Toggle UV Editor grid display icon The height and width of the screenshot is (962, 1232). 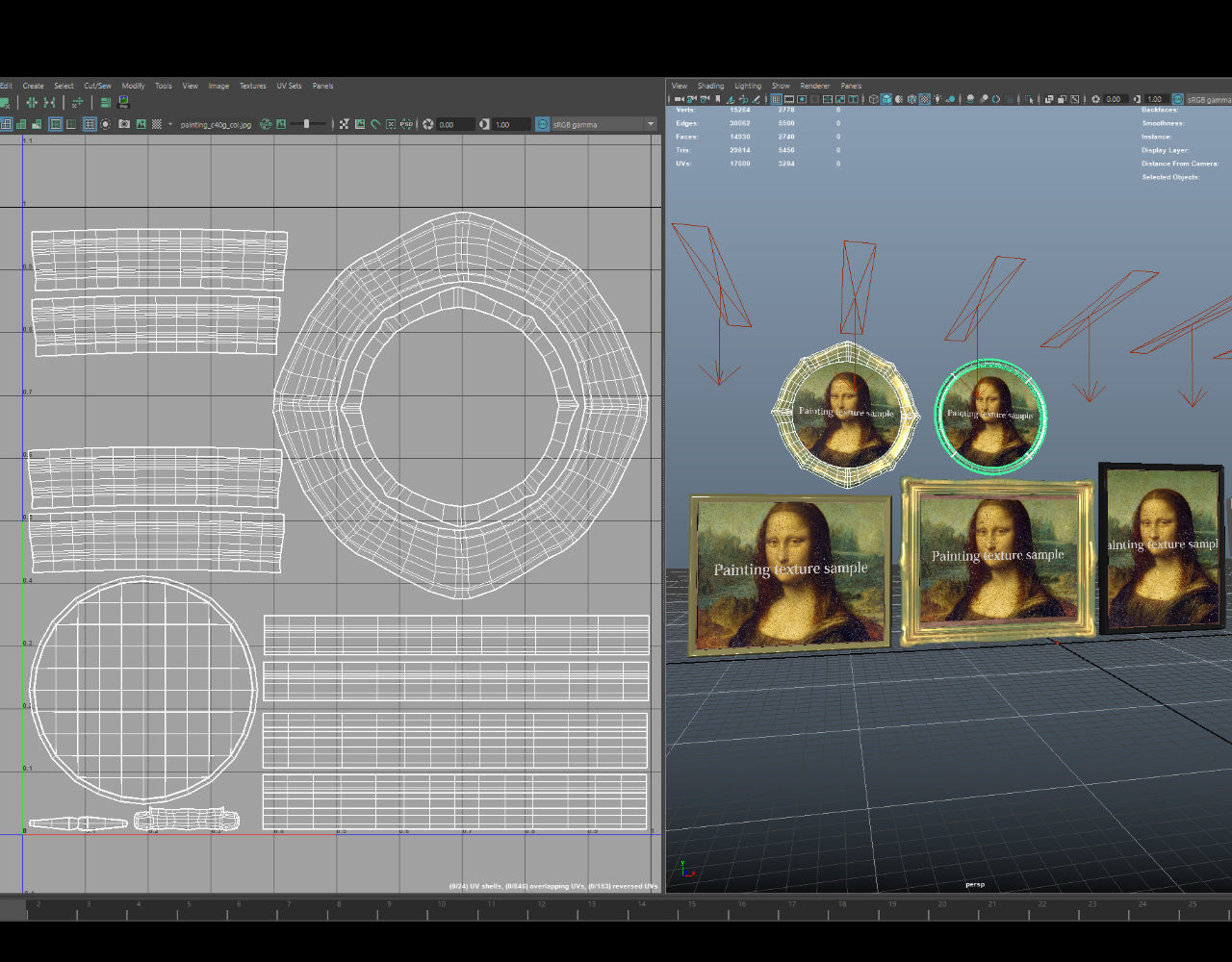[90, 124]
